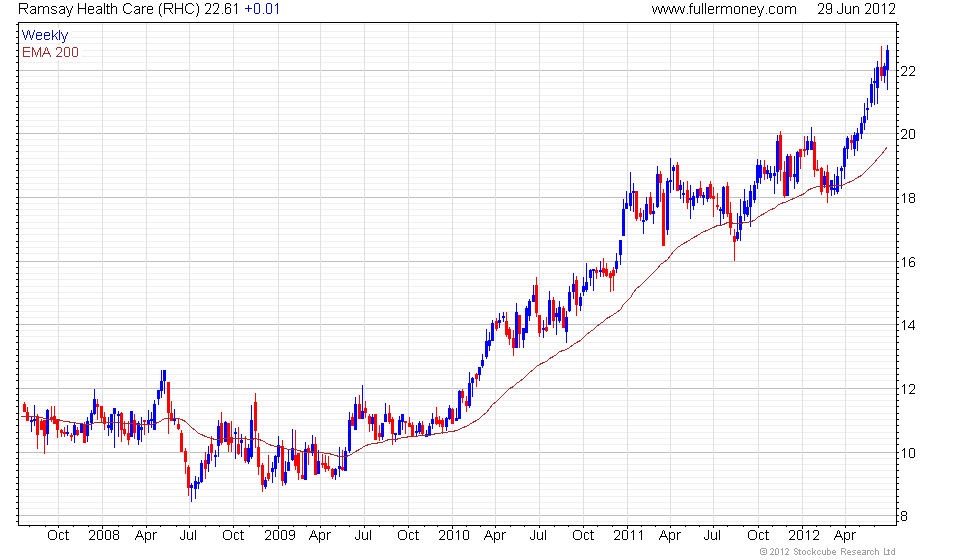Screen dimensions: 980x560
Task: Click the price change value +0.01
Action: pos(262,9)
